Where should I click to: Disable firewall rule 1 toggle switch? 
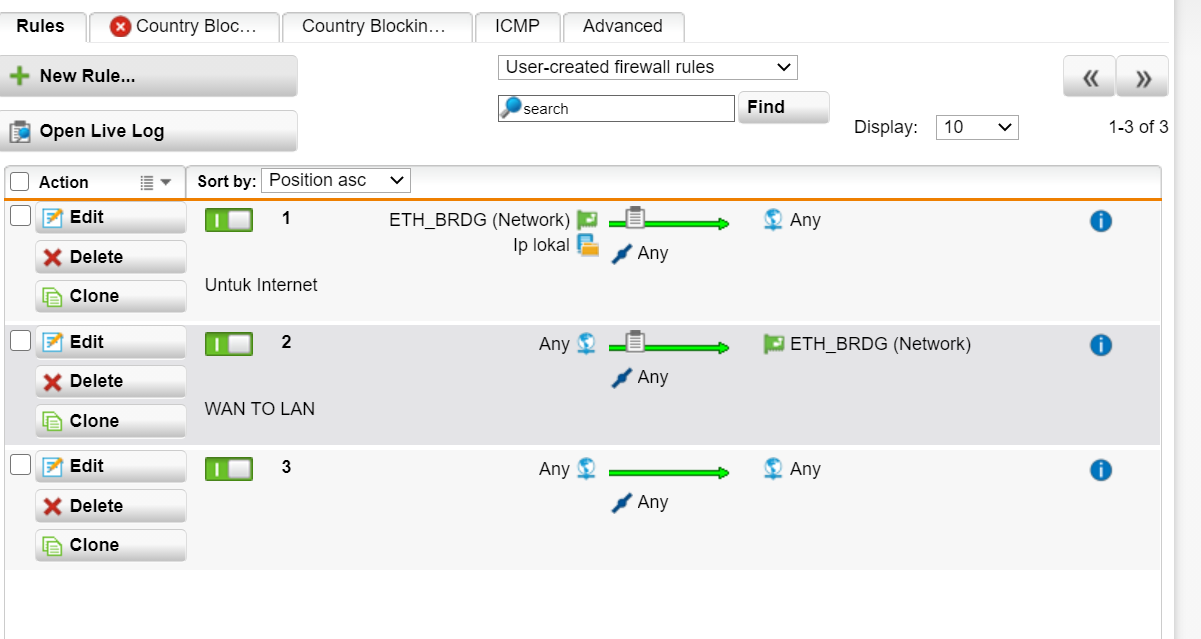(x=228, y=220)
